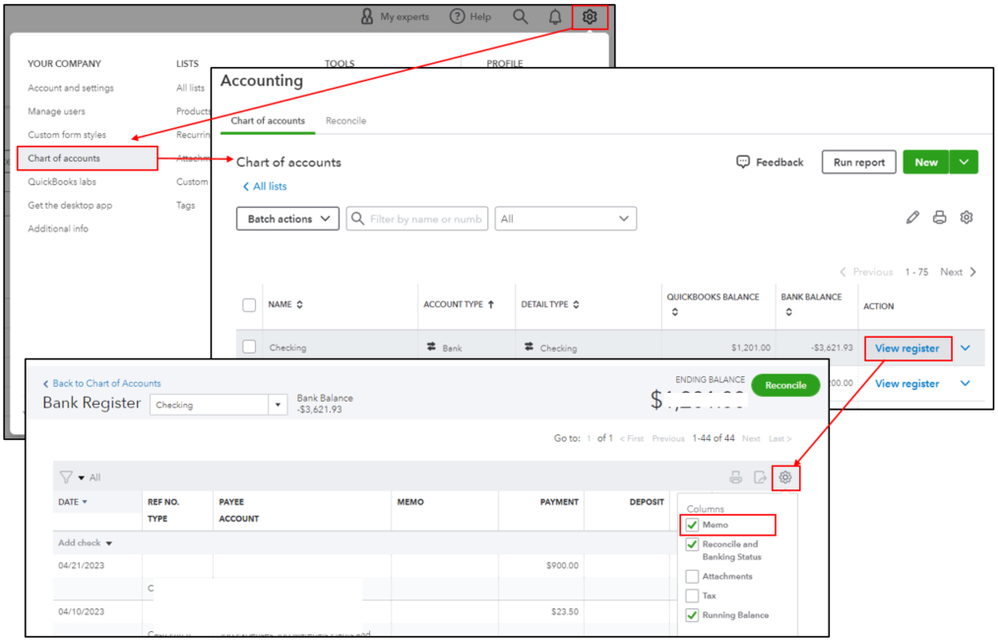Image resolution: width=998 pixels, height=644 pixels.
Task: Click the Bank Register print icon
Action: coord(736,477)
